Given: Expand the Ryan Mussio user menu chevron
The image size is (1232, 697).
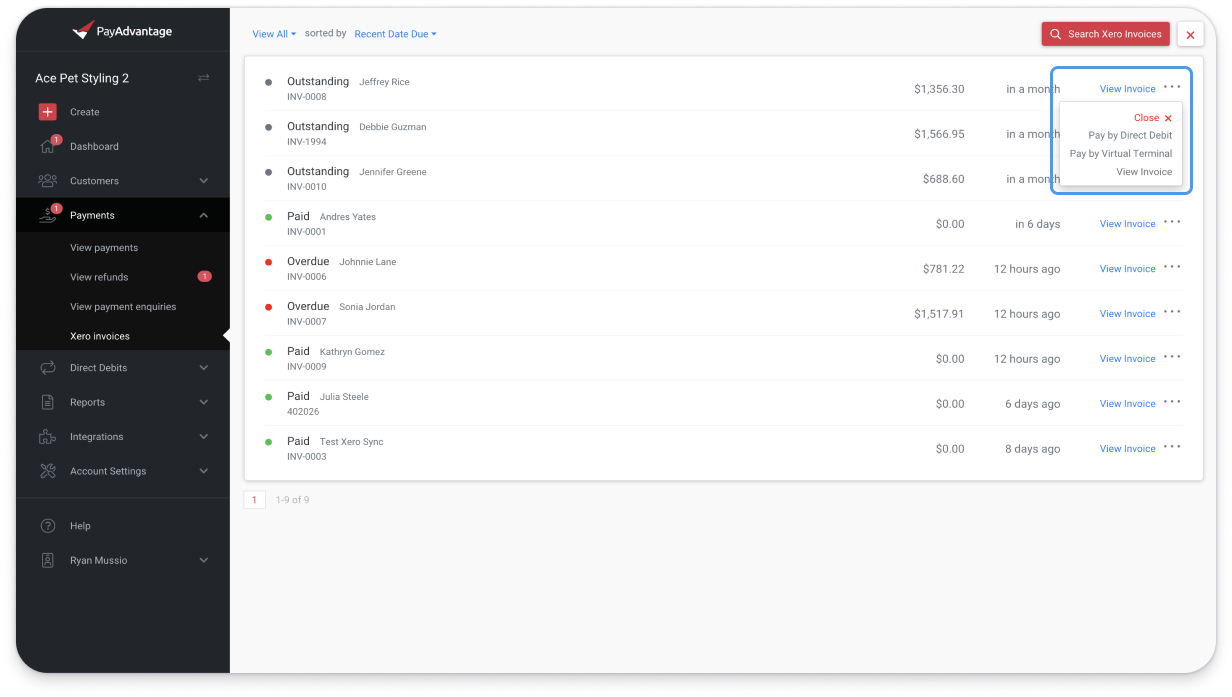Looking at the screenshot, I should pos(204,560).
